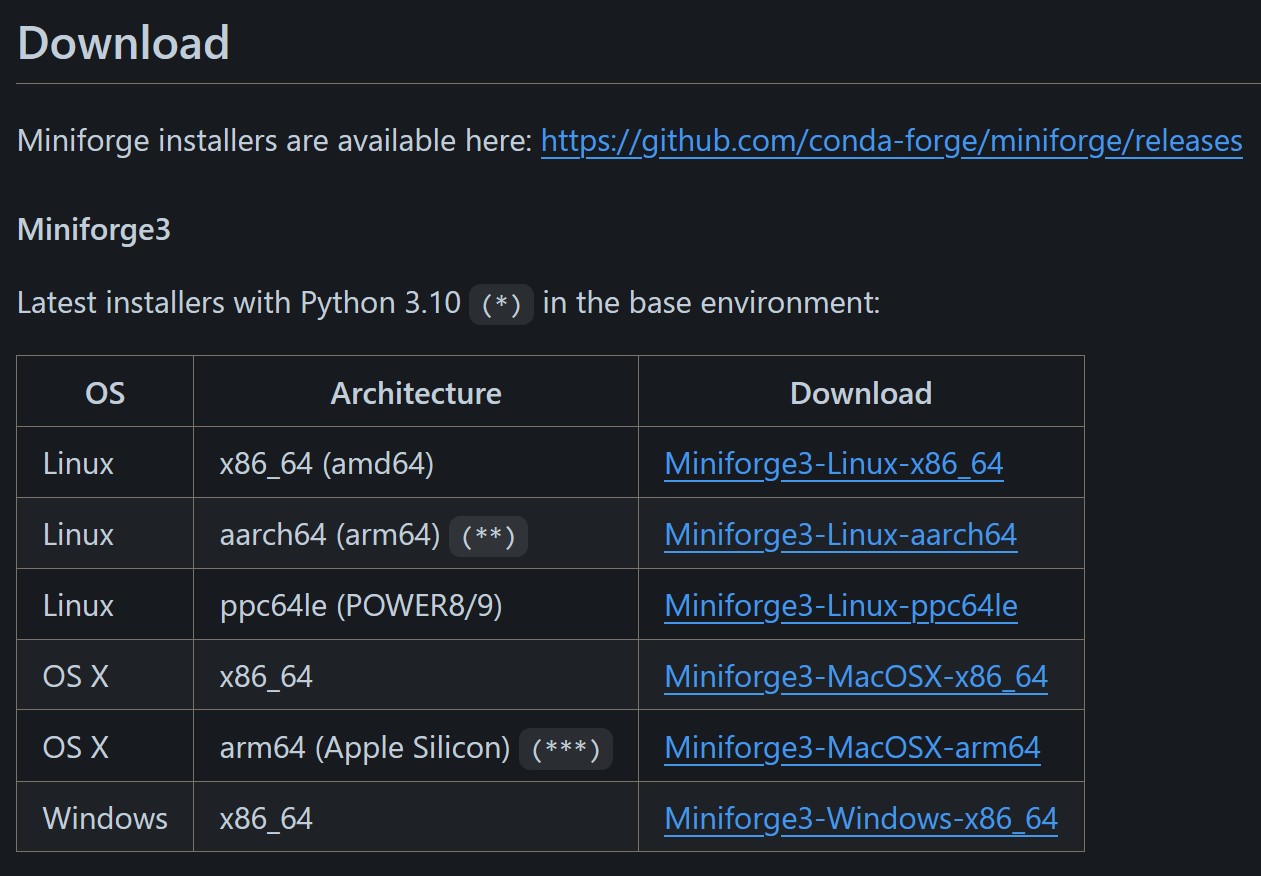Click the (**) footnote marker beside aarch64

point(488,536)
